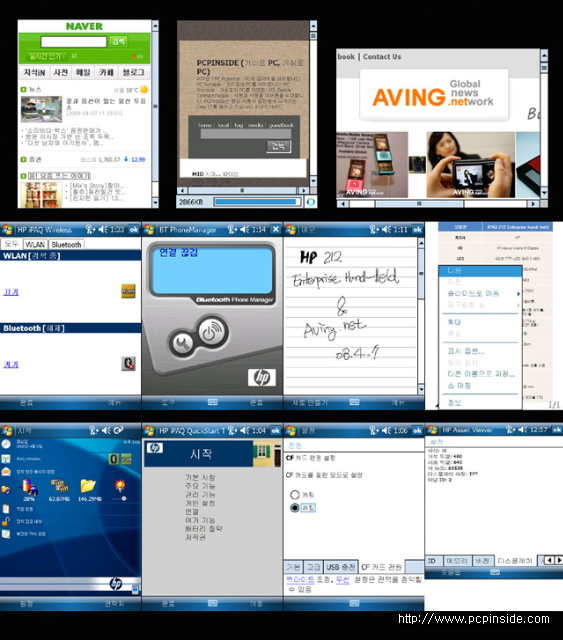The width and height of the screenshot is (563, 640).
Task: Open 백라이트 link in power settings note
Action: [300, 580]
